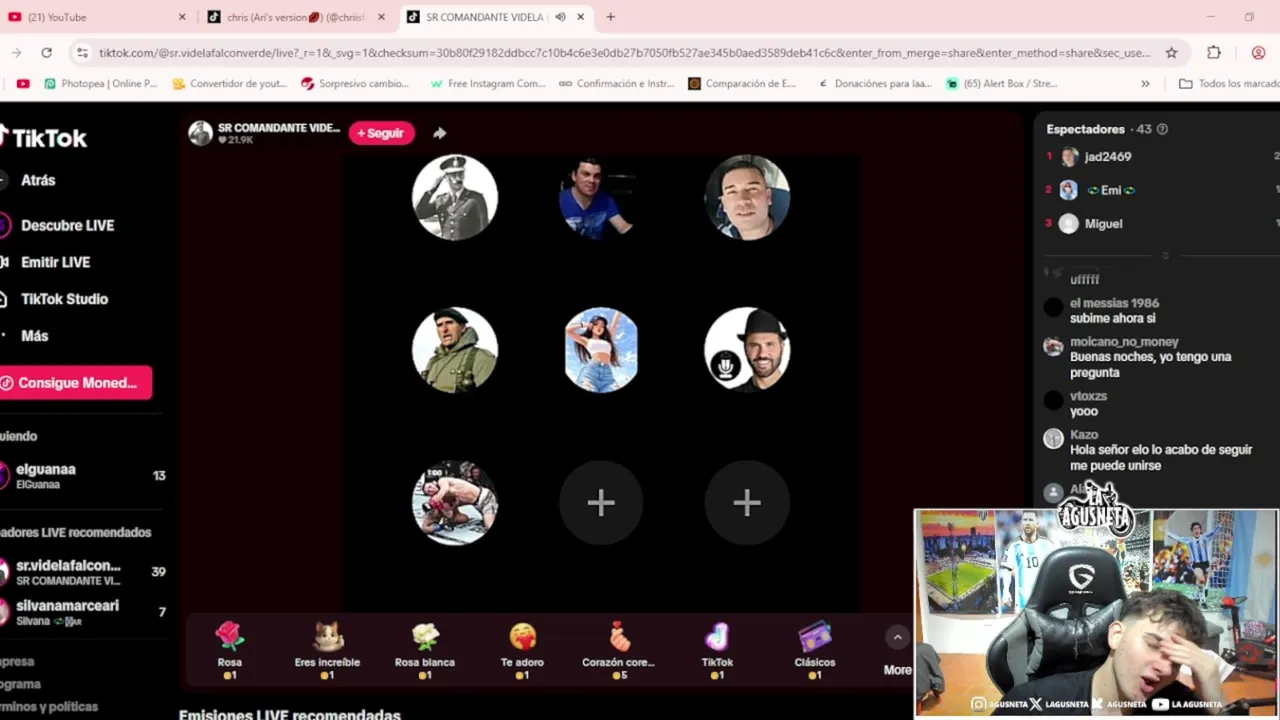Screen dimensions: 1280x720
Task: Click chat user moicano_no_money
Action: 1124,342
